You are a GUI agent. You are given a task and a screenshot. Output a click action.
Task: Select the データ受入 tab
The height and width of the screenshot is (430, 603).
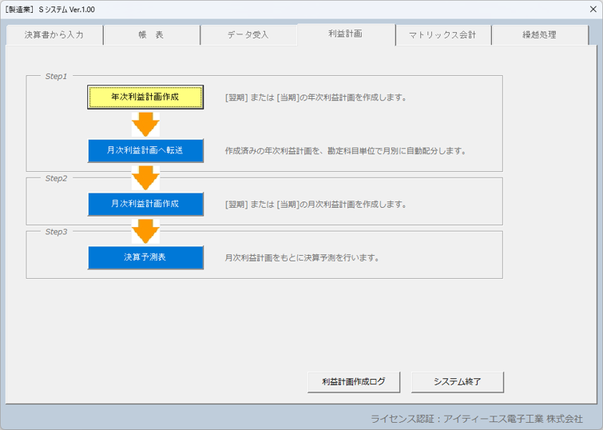(248, 35)
